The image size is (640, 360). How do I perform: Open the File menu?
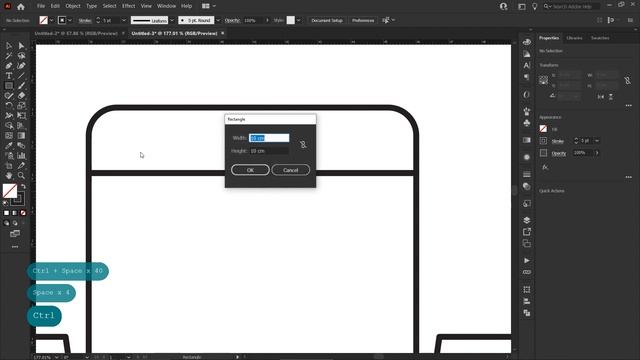click(41, 6)
